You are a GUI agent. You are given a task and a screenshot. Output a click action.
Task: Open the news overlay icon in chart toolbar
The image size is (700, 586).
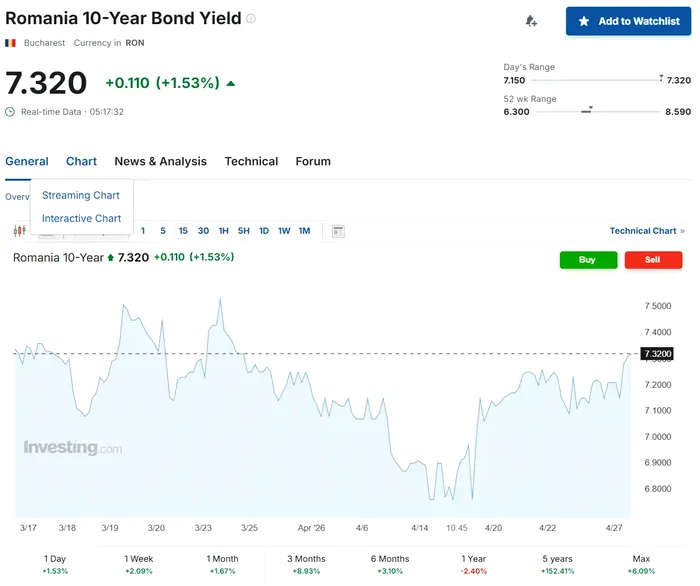338,231
